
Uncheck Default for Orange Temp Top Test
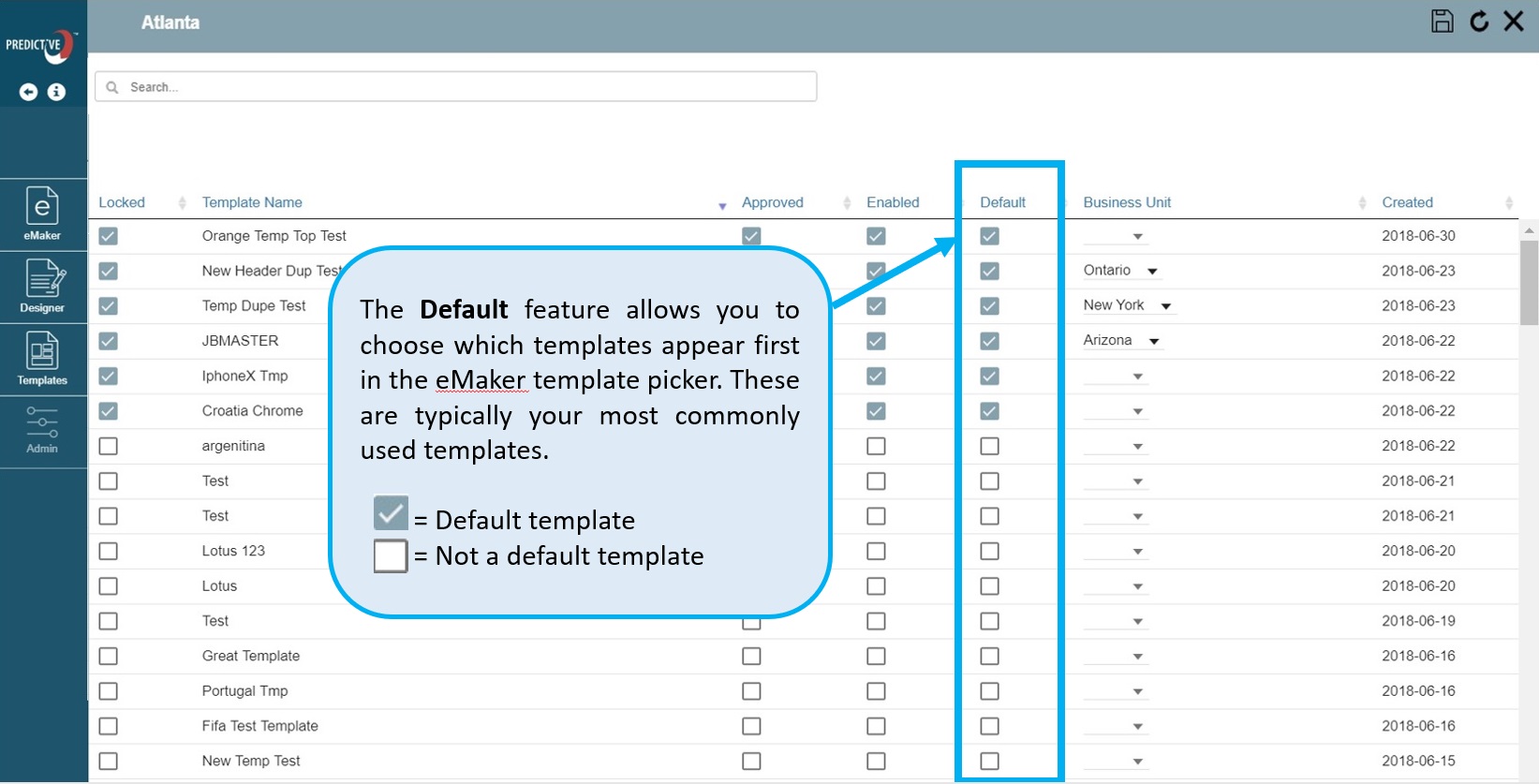coord(989,236)
